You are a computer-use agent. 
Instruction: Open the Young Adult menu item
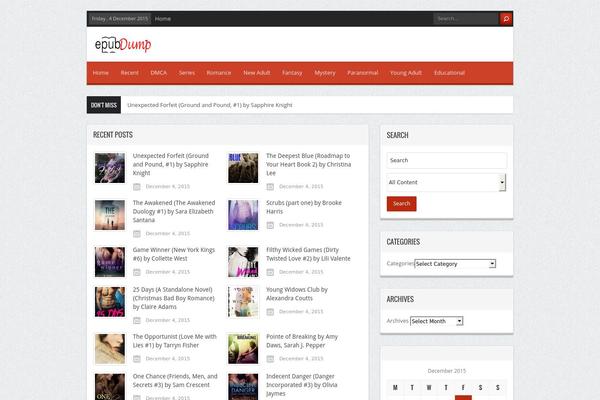(406, 73)
